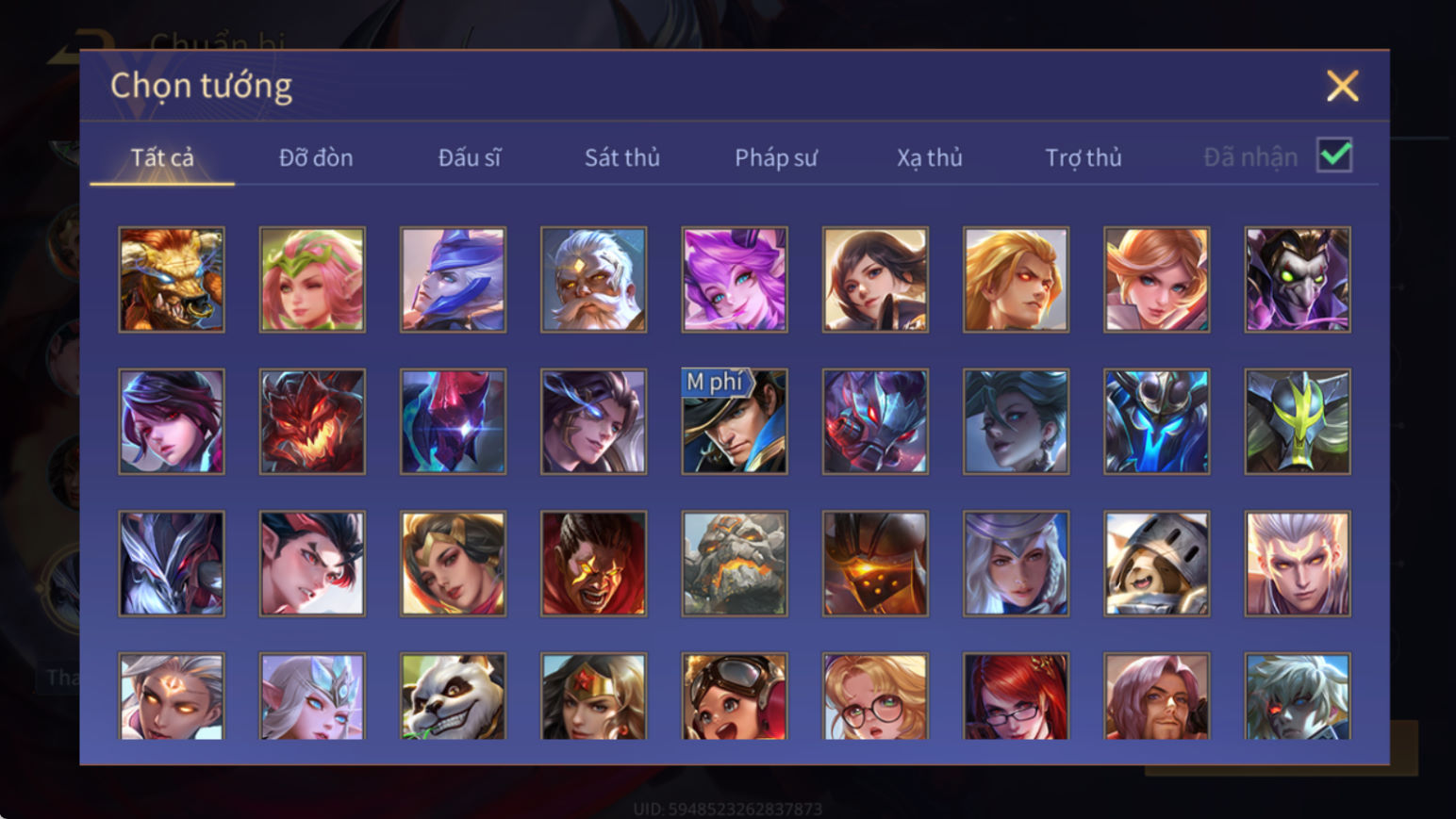This screenshot has height=819, width=1456.
Task: Choose the hero marked "M phí"
Action: coord(735,421)
